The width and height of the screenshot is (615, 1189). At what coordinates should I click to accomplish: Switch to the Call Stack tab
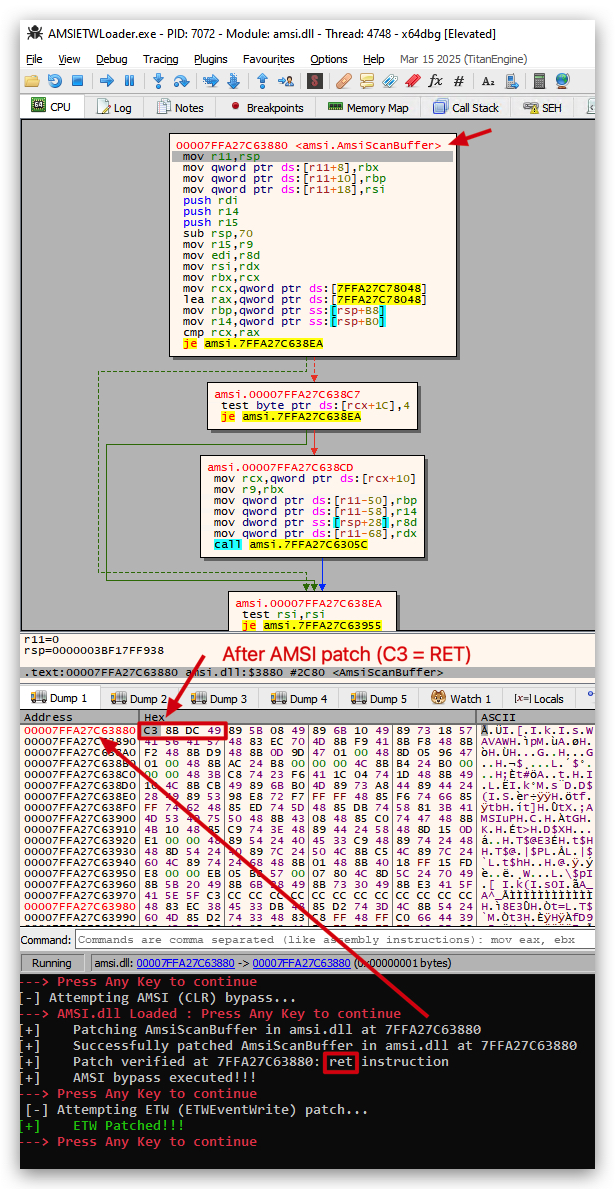click(x=466, y=108)
